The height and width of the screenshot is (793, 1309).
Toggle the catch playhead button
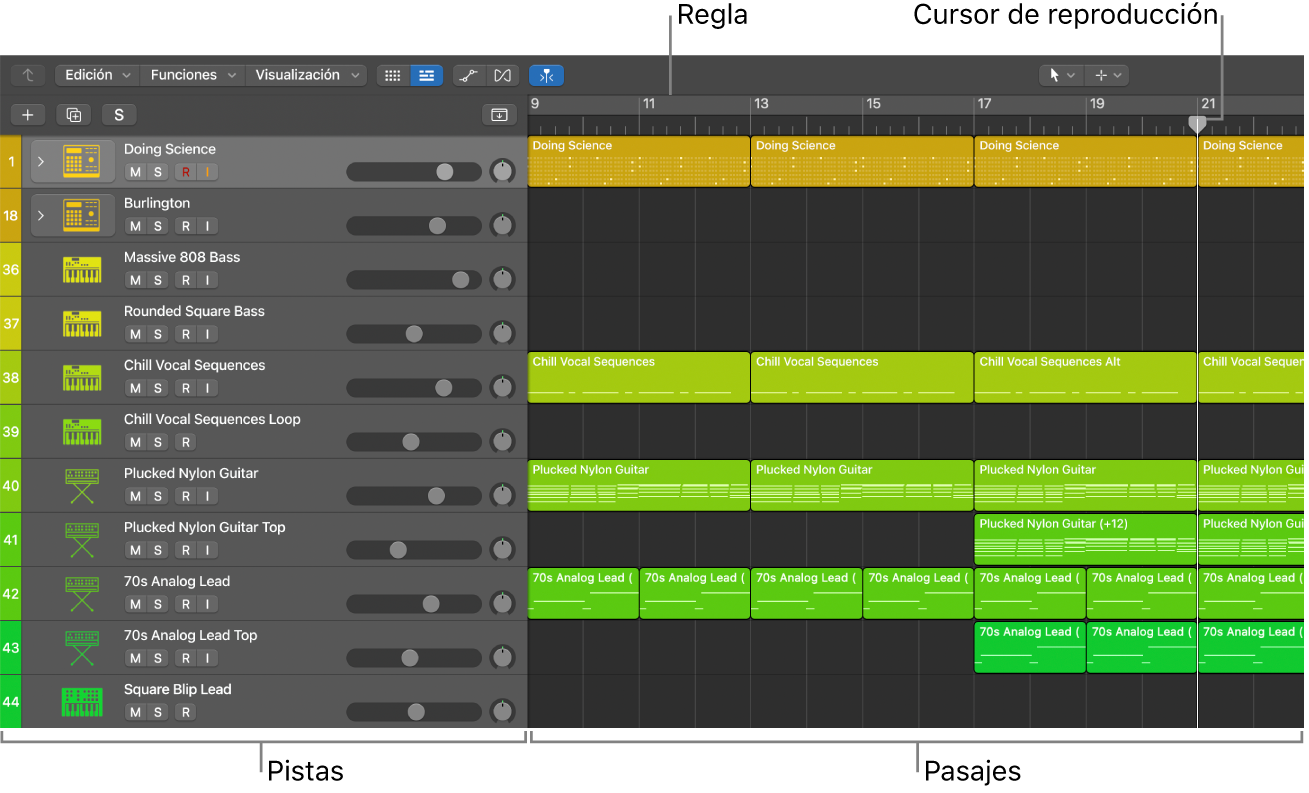point(546,75)
